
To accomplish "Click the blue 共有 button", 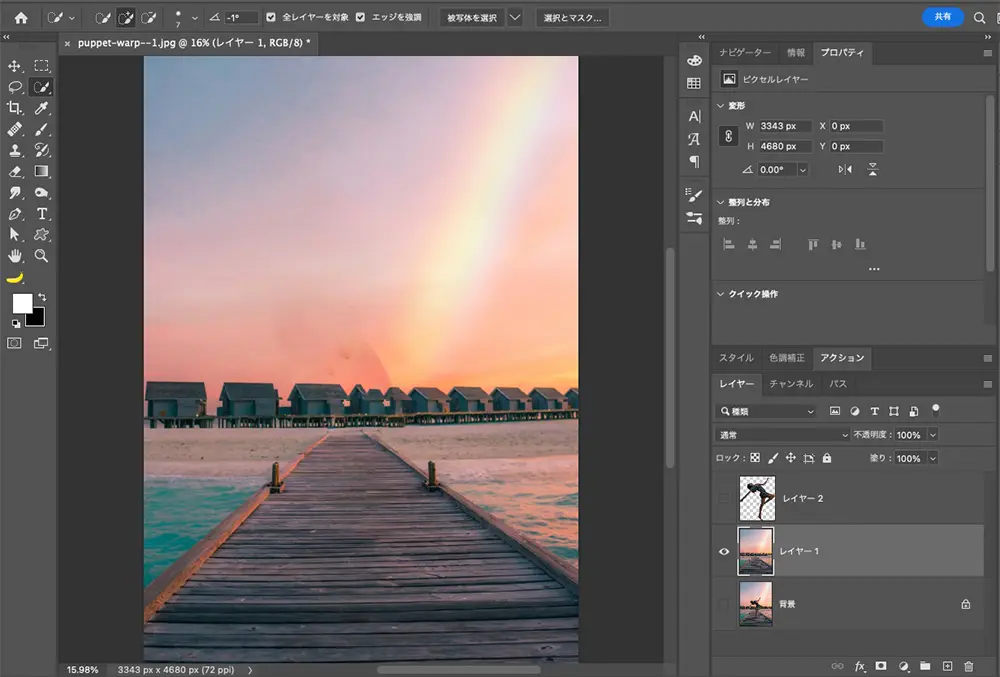I will click(x=942, y=17).
